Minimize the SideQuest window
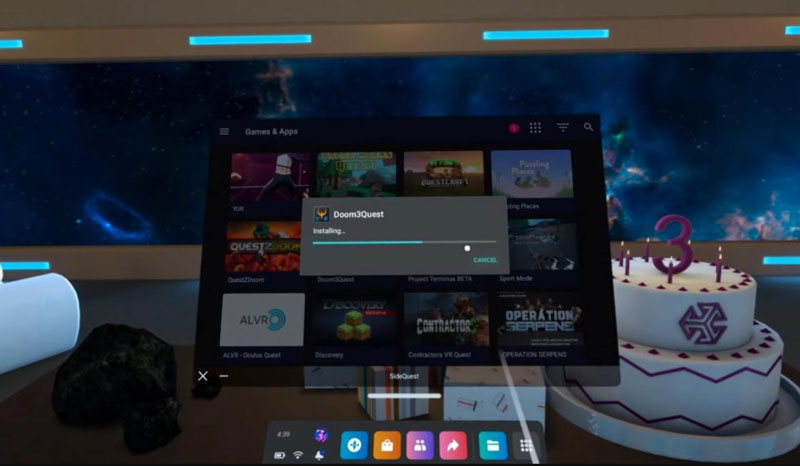Image resolution: width=800 pixels, height=466 pixels. (x=223, y=376)
